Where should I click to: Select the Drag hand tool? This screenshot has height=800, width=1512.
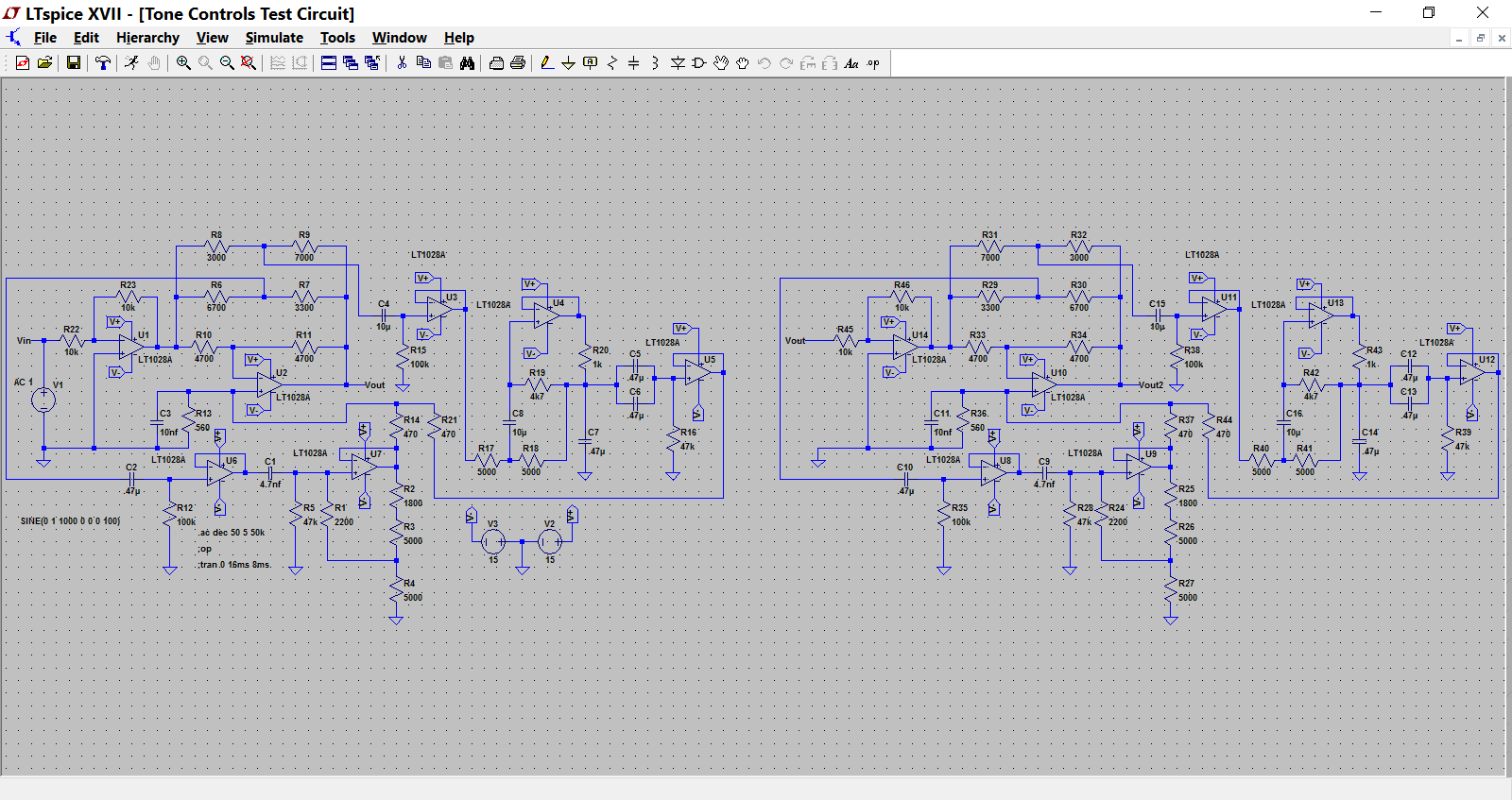(743, 63)
